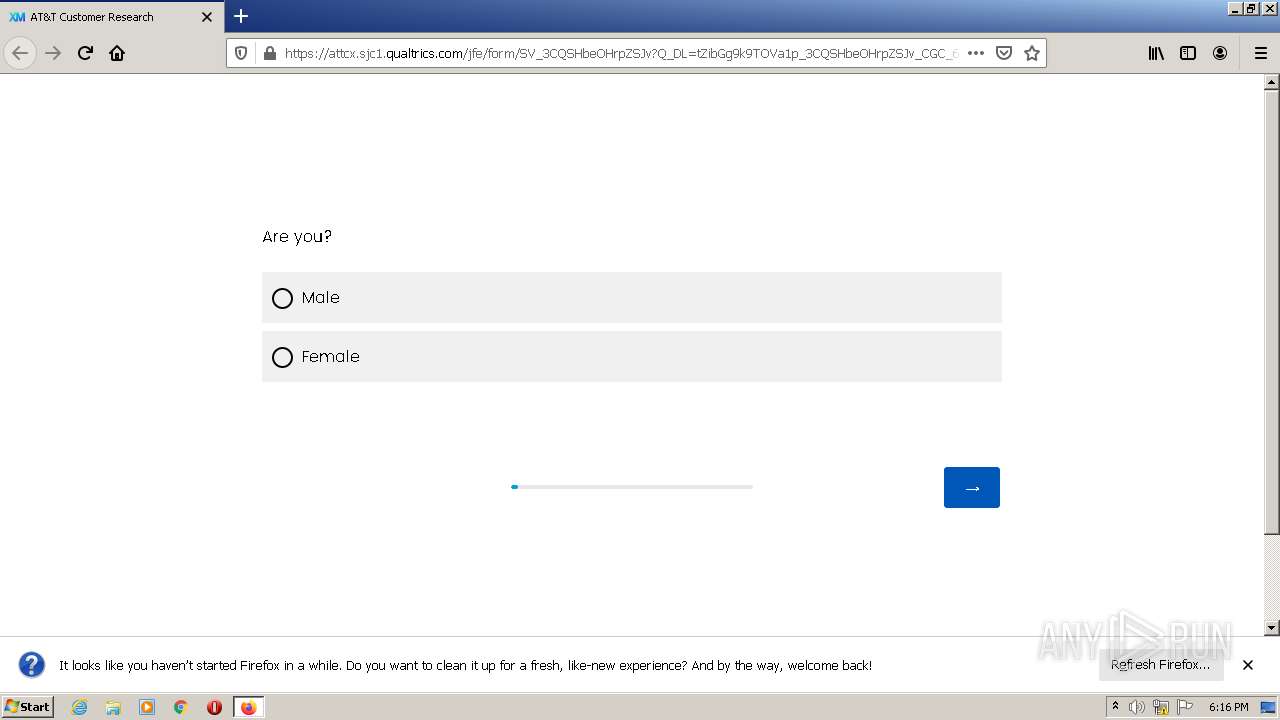Launch Internet Explorer from taskbar
The height and width of the screenshot is (720, 1280).
pos(80,707)
